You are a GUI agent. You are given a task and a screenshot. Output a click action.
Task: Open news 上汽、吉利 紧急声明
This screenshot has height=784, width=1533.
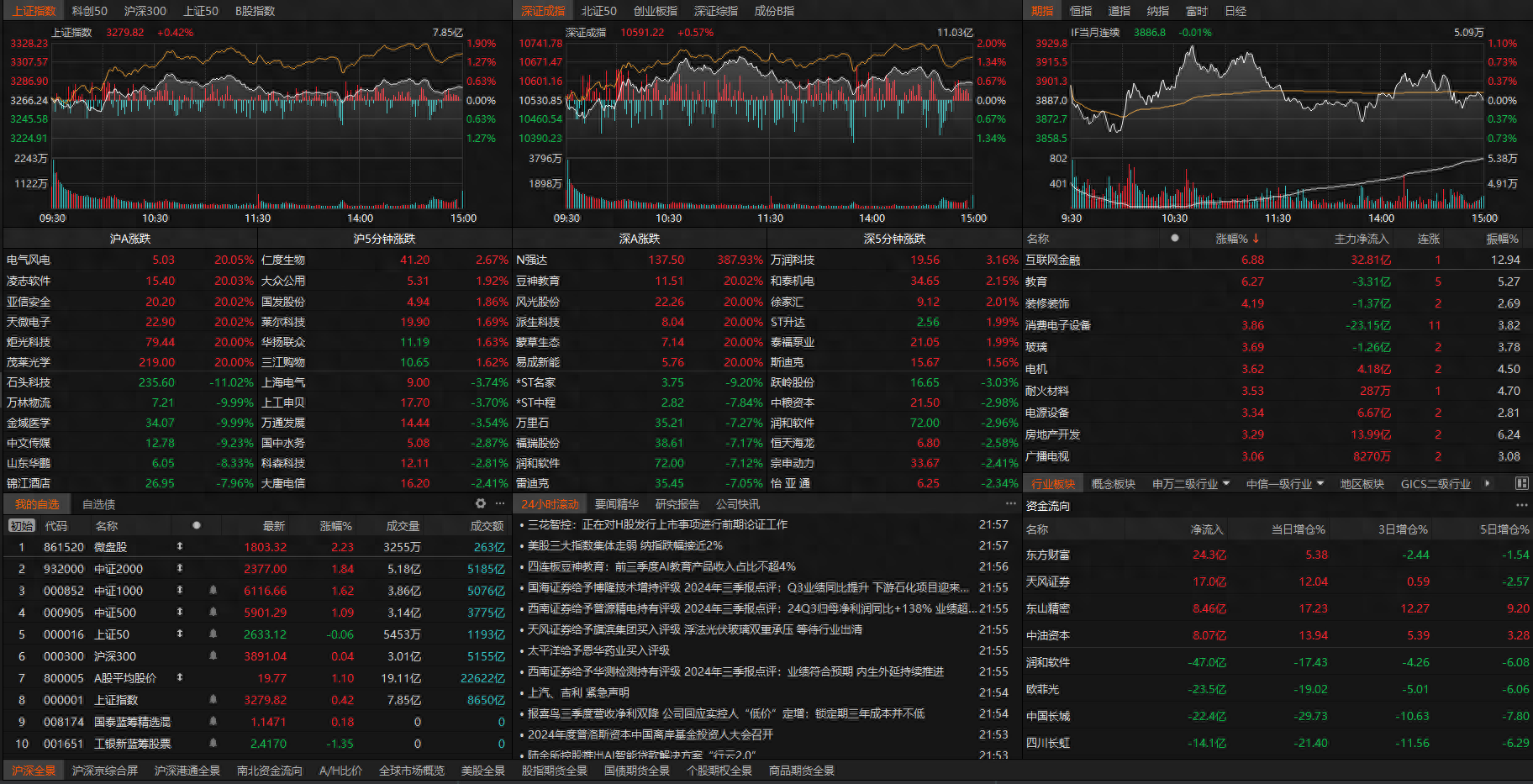pyautogui.click(x=578, y=692)
